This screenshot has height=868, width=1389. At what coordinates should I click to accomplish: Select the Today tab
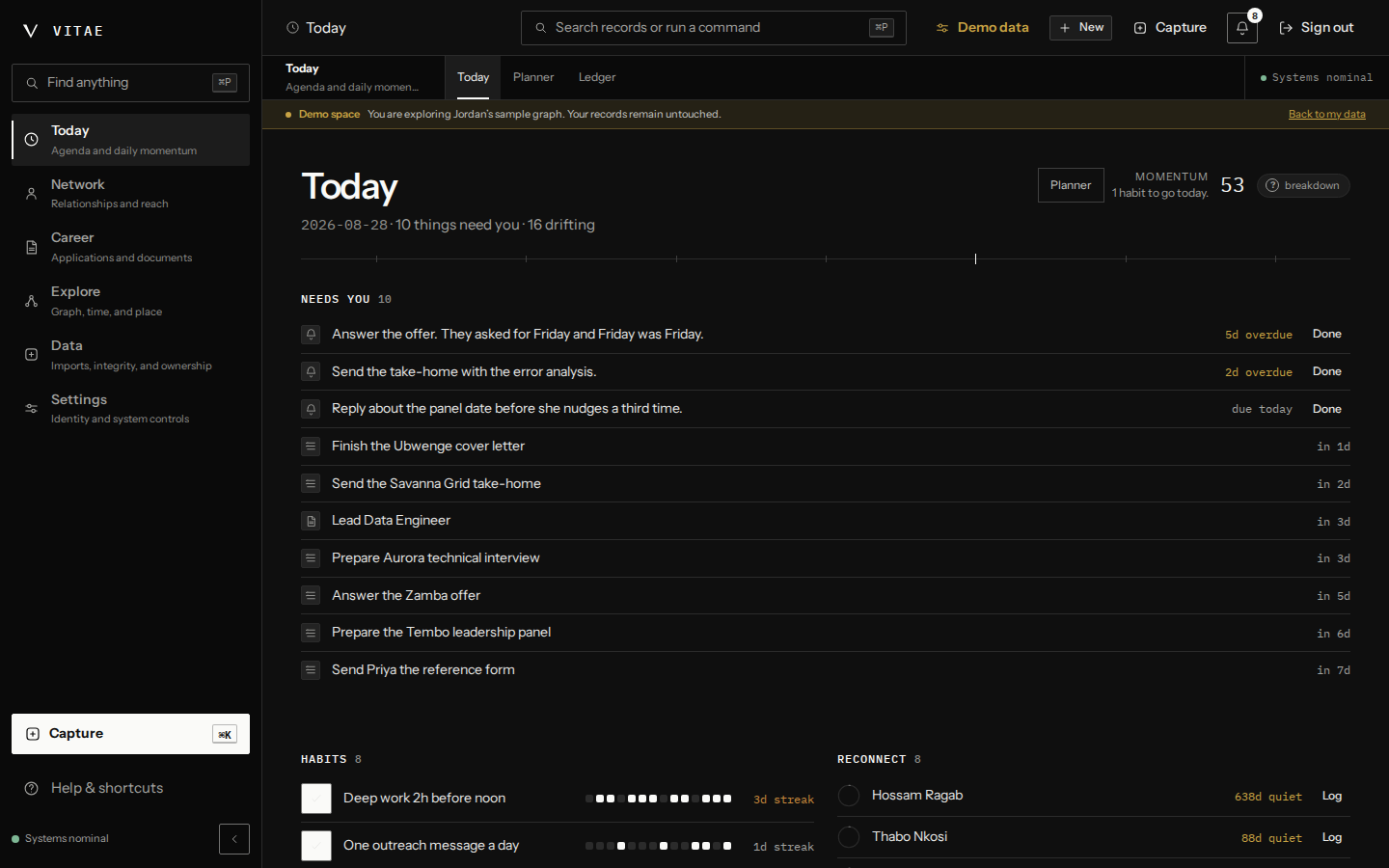click(x=473, y=77)
